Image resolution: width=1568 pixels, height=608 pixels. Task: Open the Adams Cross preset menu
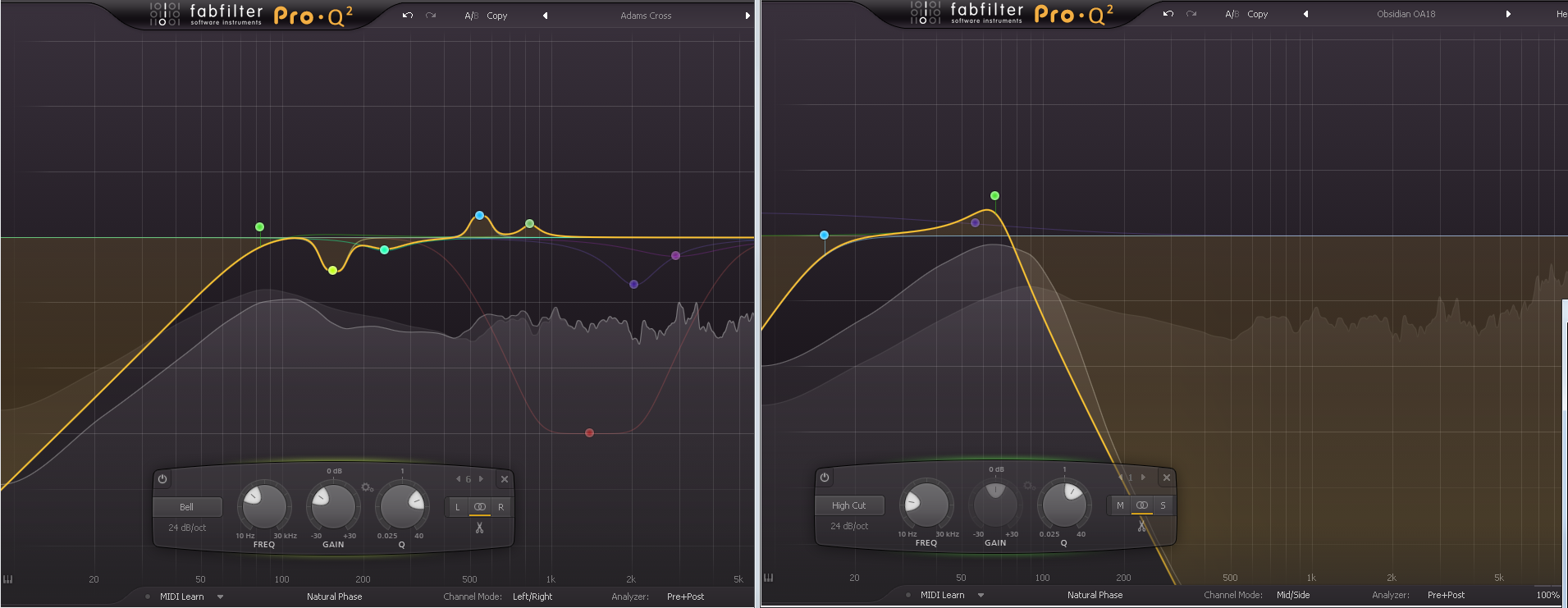click(x=646, y=16)
